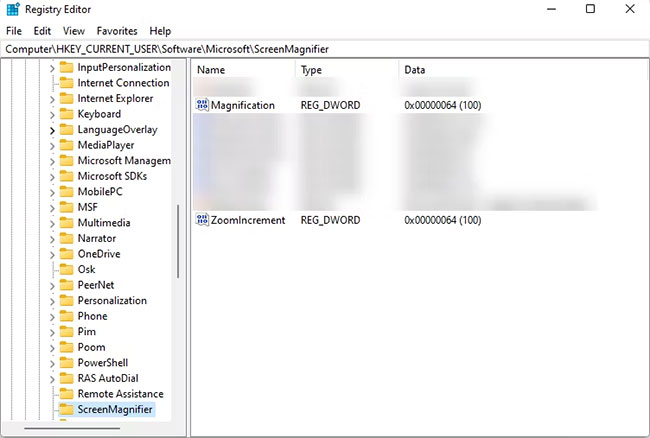Select the Microsoft Managem key label
The height and width of the screenshot is (438, 650).
point(124,161)
